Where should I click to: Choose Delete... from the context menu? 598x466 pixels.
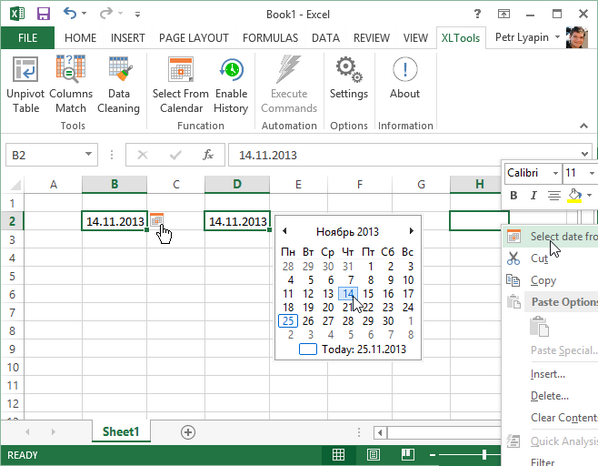coord(550,396)
